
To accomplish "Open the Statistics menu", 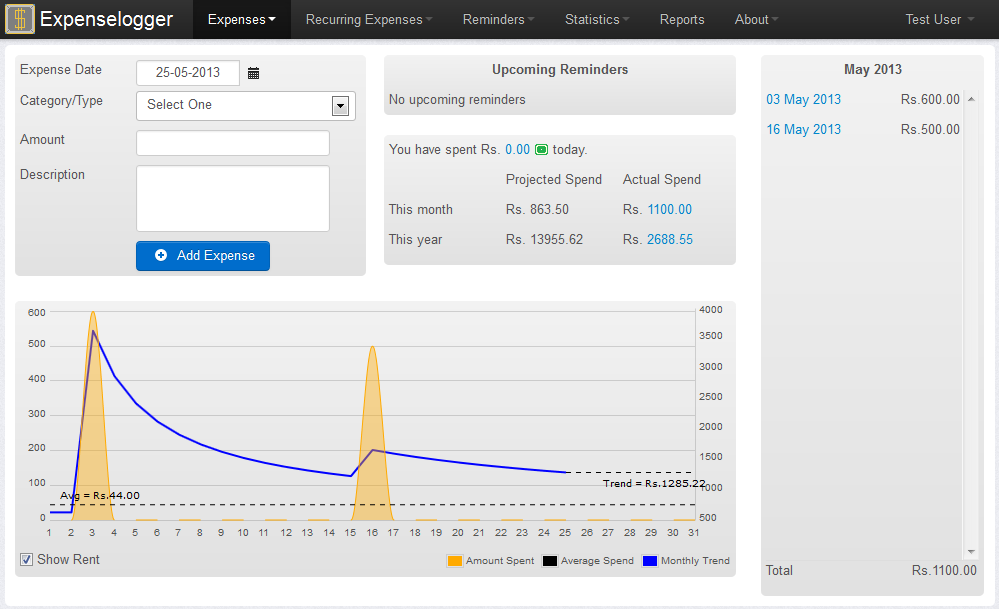I will (596, 19).
